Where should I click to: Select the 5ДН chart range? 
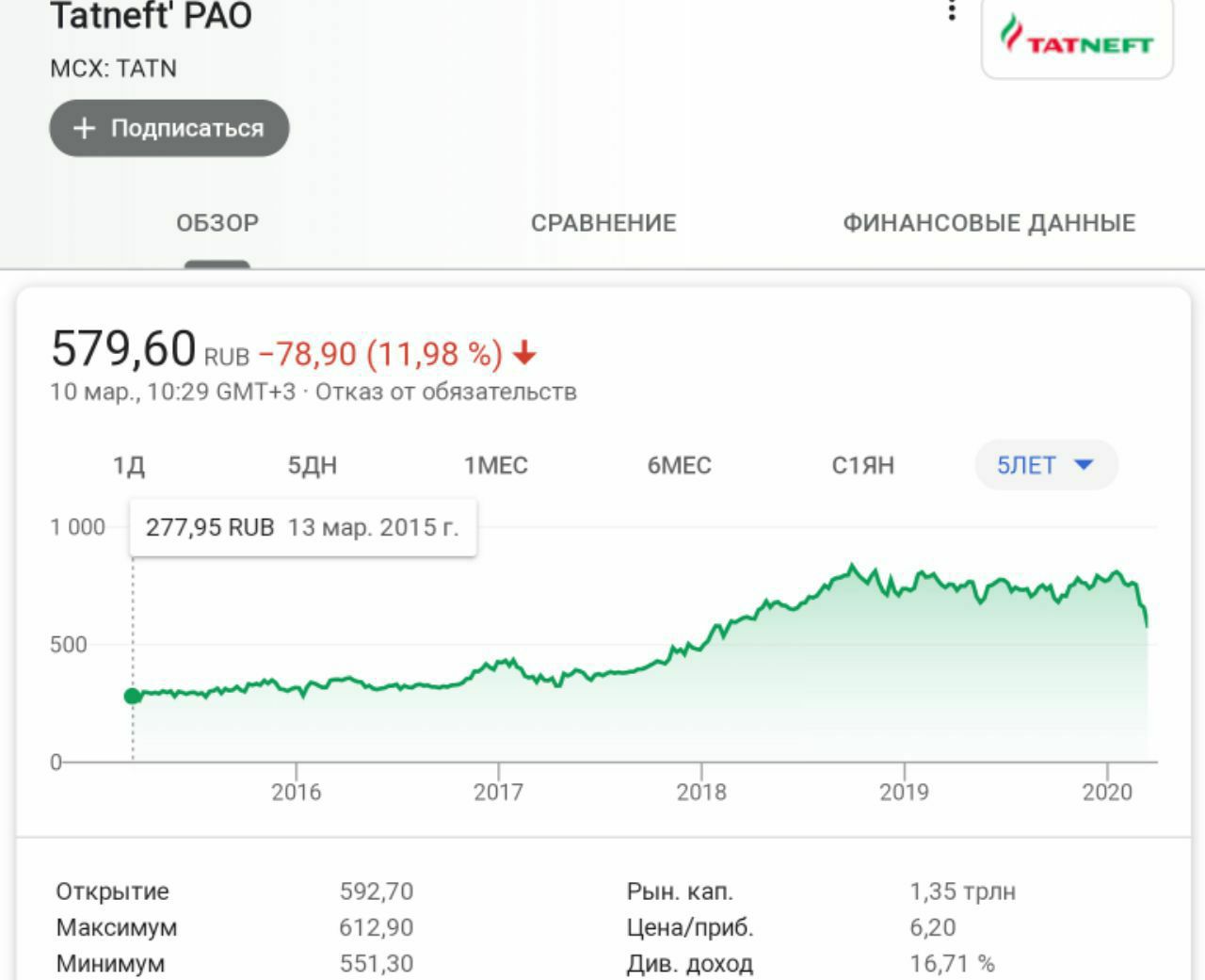313,465
